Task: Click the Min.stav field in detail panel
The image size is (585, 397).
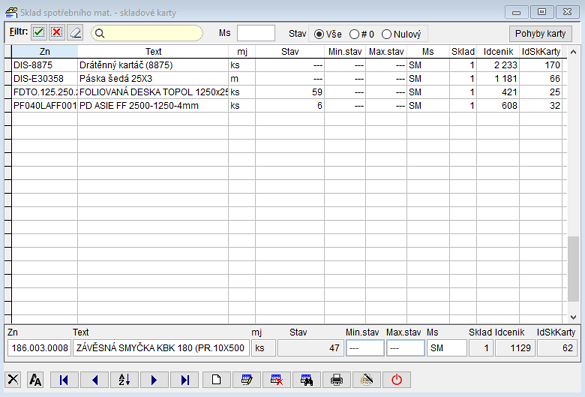Action: (x=365, y=348)
